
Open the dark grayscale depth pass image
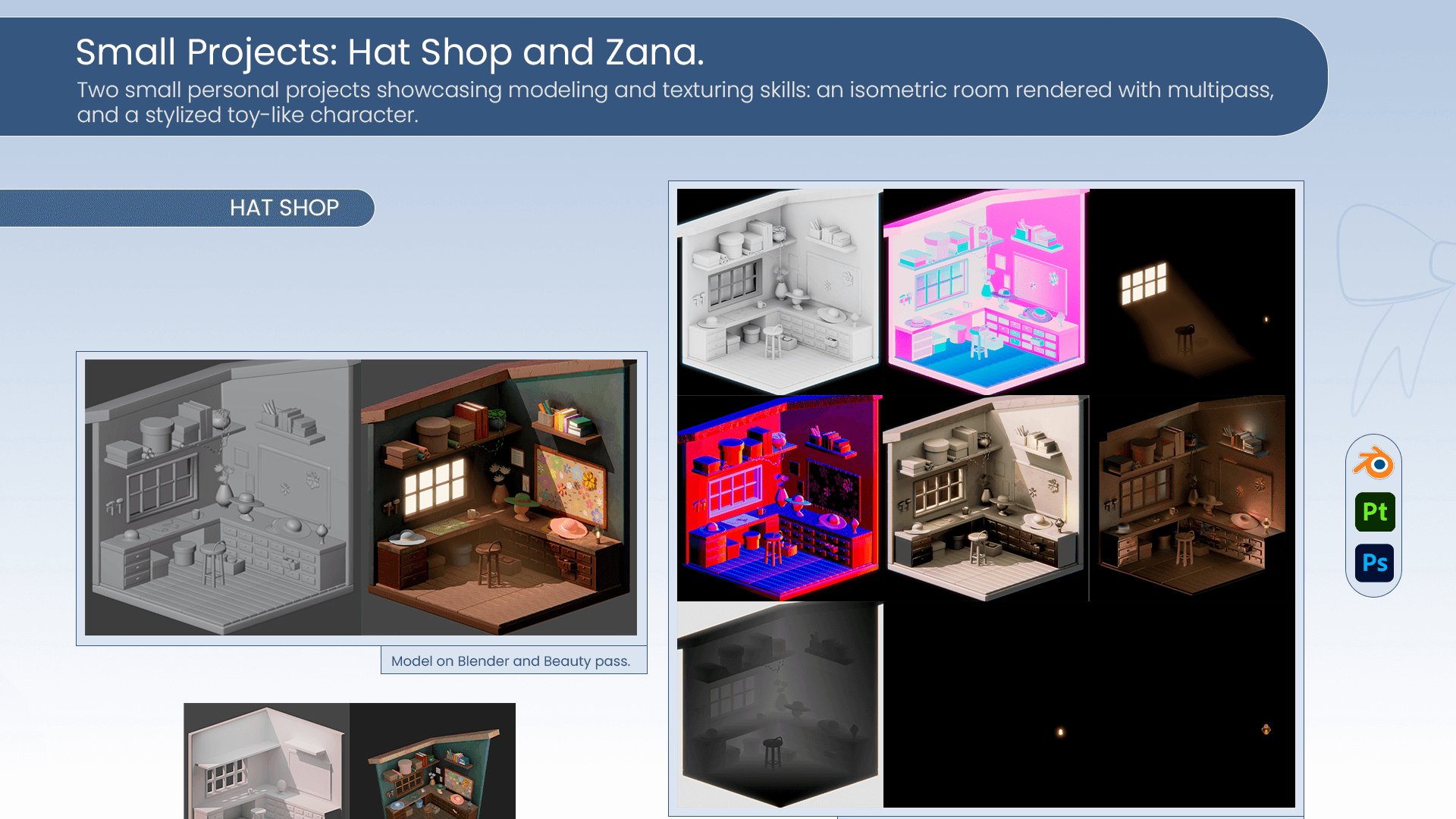pyautogui.click(x=780, y=704)
